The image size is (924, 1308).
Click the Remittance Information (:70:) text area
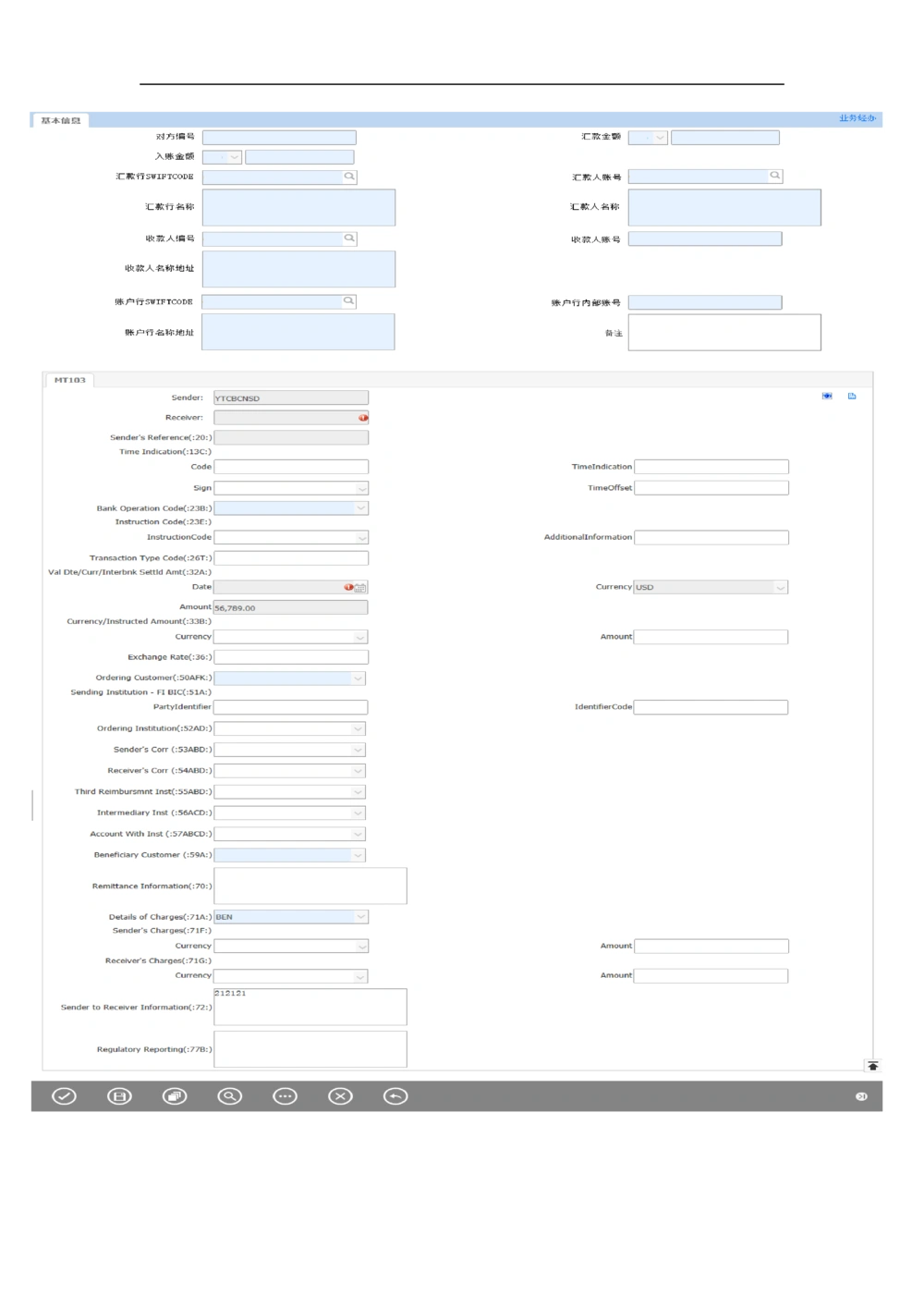tap(310, 886)
